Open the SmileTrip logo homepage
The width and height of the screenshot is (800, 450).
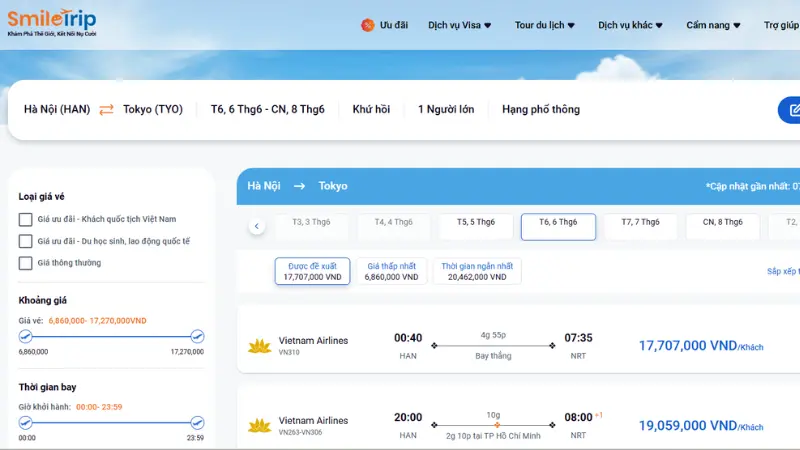coord(52,22)
